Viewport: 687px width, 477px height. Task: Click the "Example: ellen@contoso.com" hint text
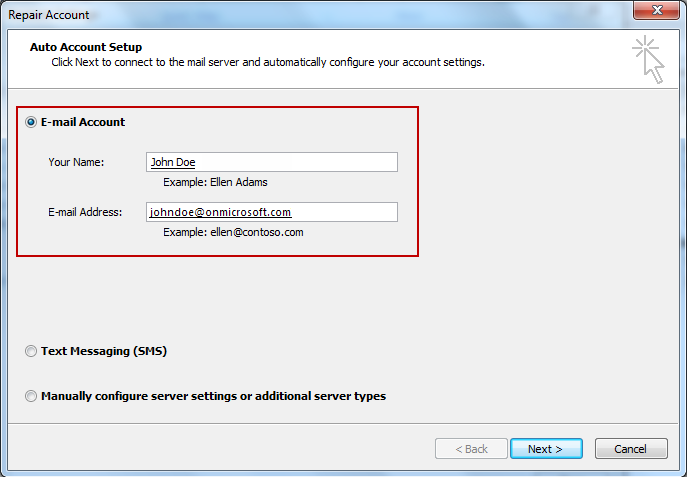point(233,232)
